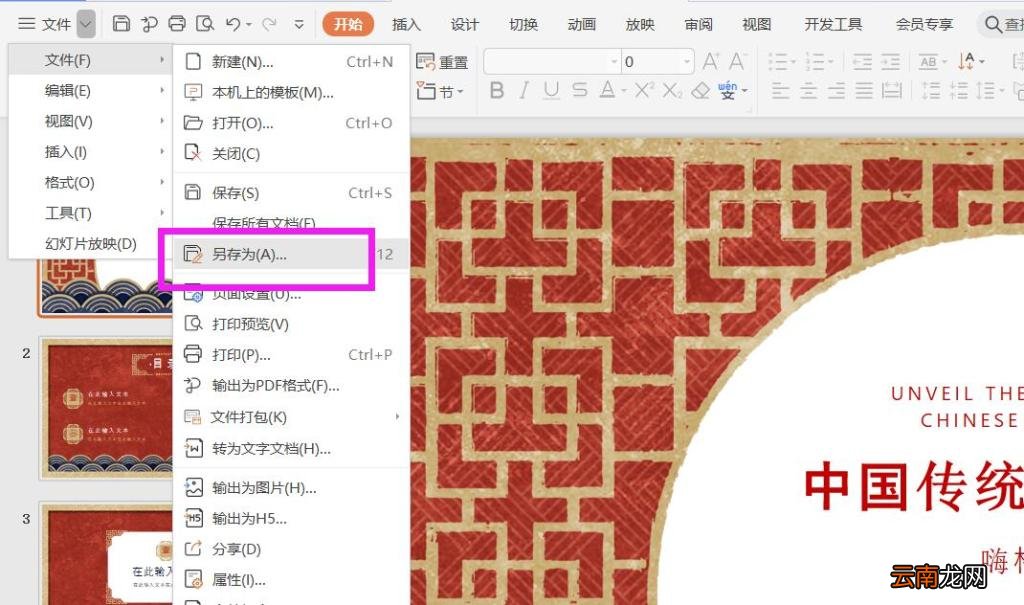Select slide 3 thumbnail

[107, 553]
